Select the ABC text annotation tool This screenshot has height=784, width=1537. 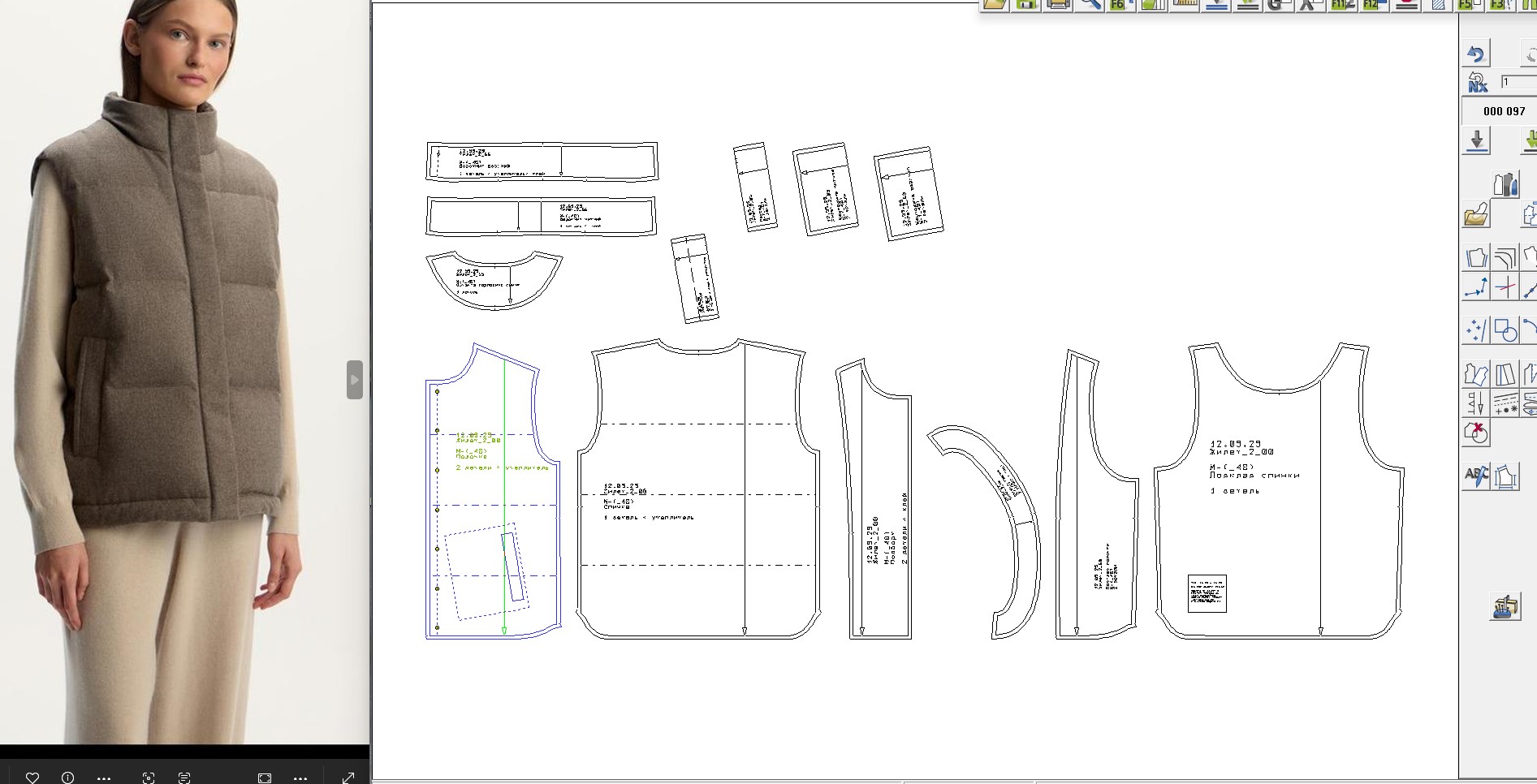click(1476, 476)
